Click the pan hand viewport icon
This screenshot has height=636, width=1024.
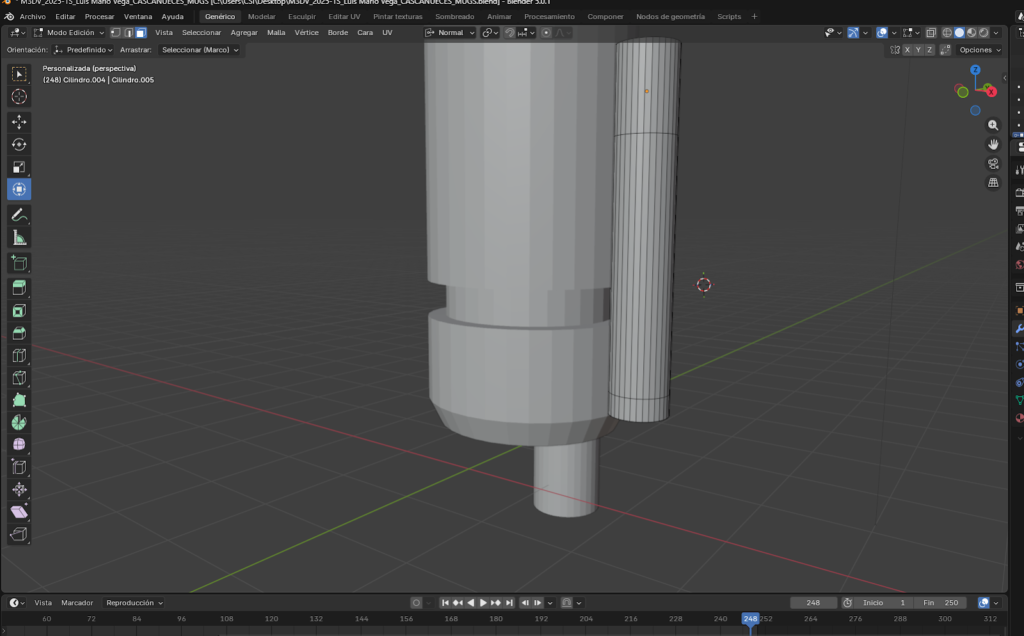click(x=993, y=144)
